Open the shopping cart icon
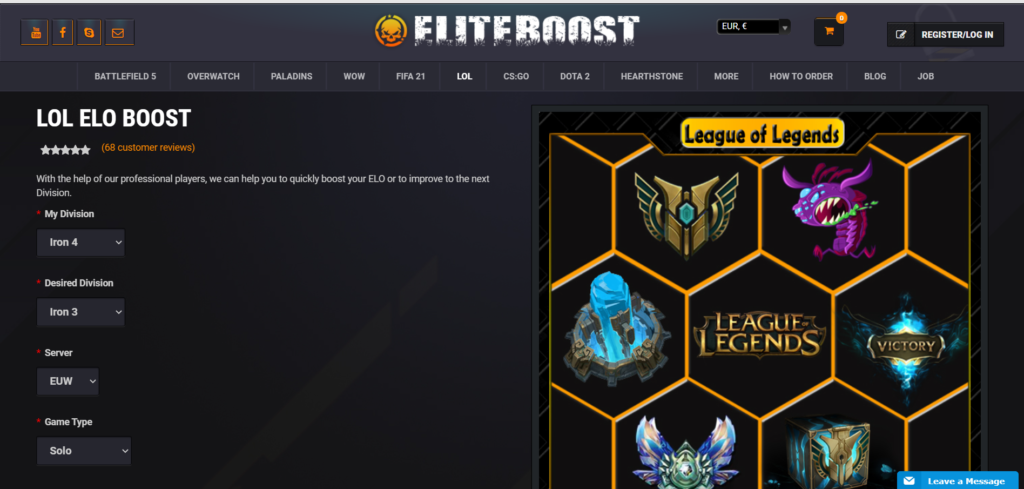The image size is (1024, 489). (x=829, y=31)
